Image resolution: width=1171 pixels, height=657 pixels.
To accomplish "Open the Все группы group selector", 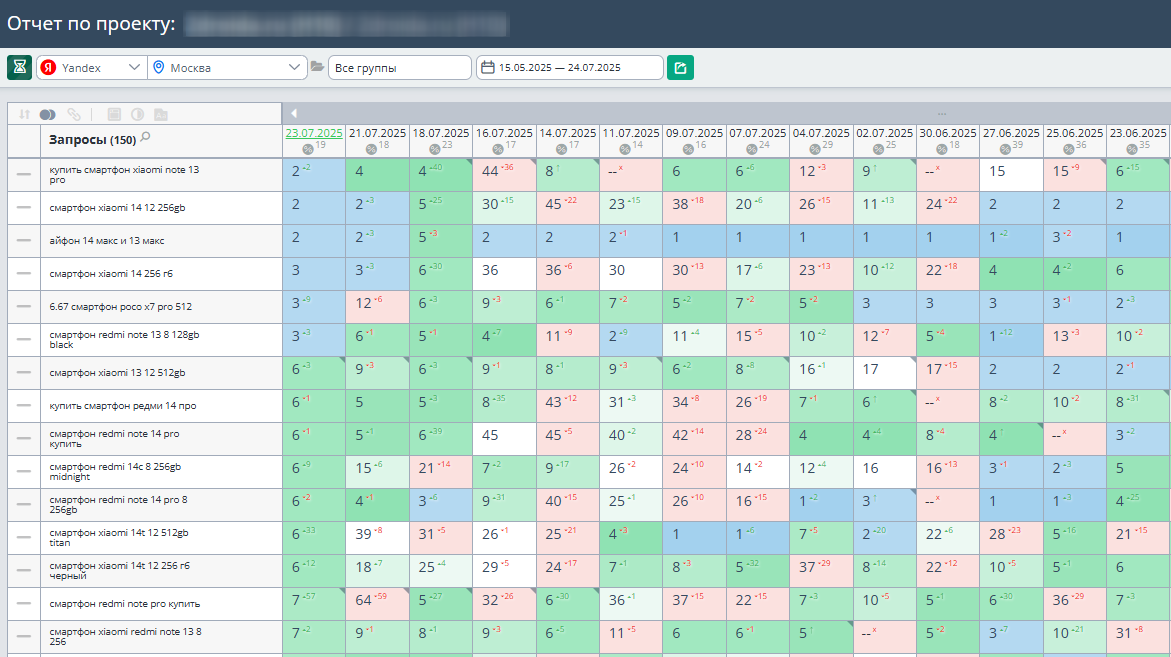I will (400, 67).
